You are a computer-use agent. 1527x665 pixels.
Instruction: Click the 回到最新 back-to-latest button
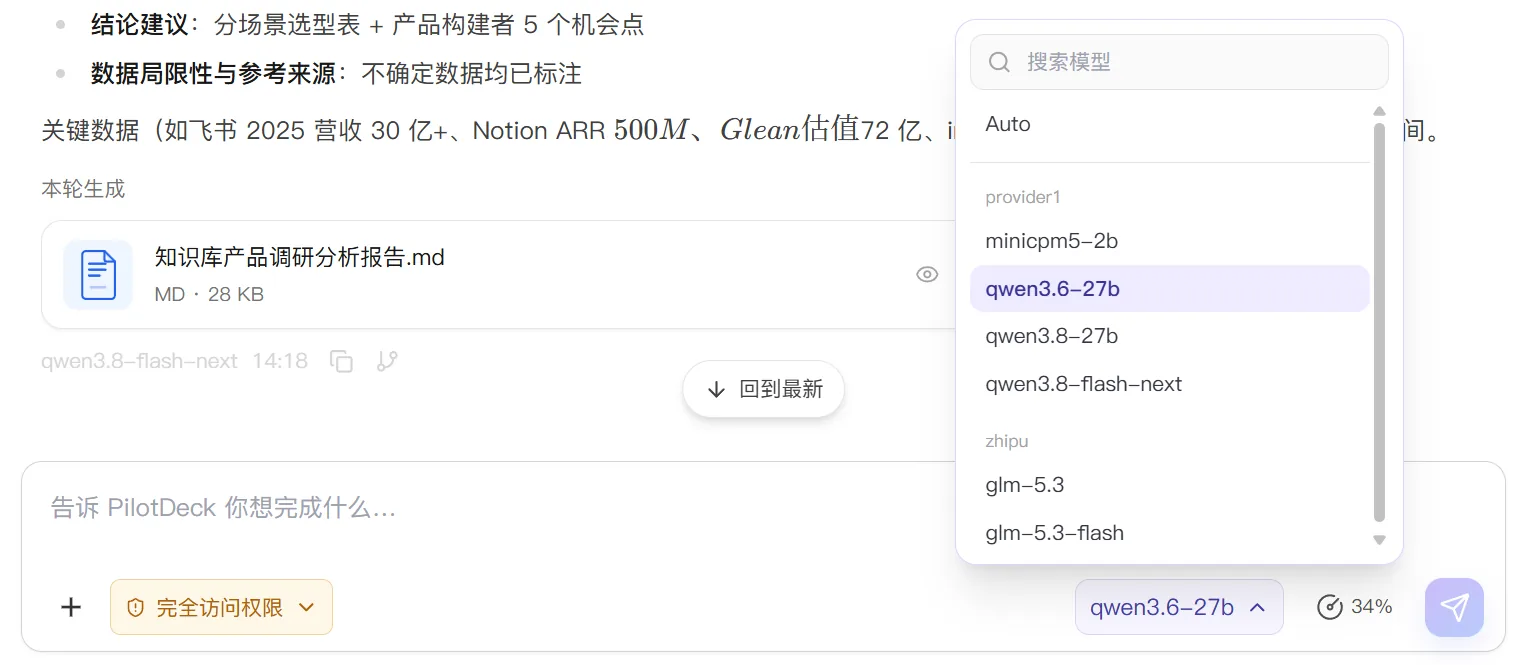tap(764, 389)
